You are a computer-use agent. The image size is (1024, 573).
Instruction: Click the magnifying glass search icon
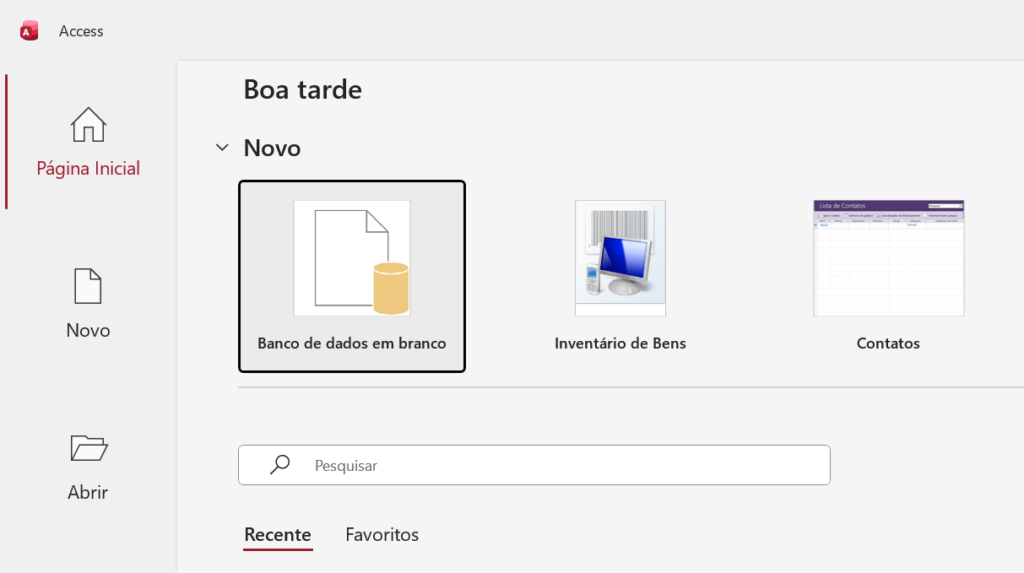tap(281, 465)
